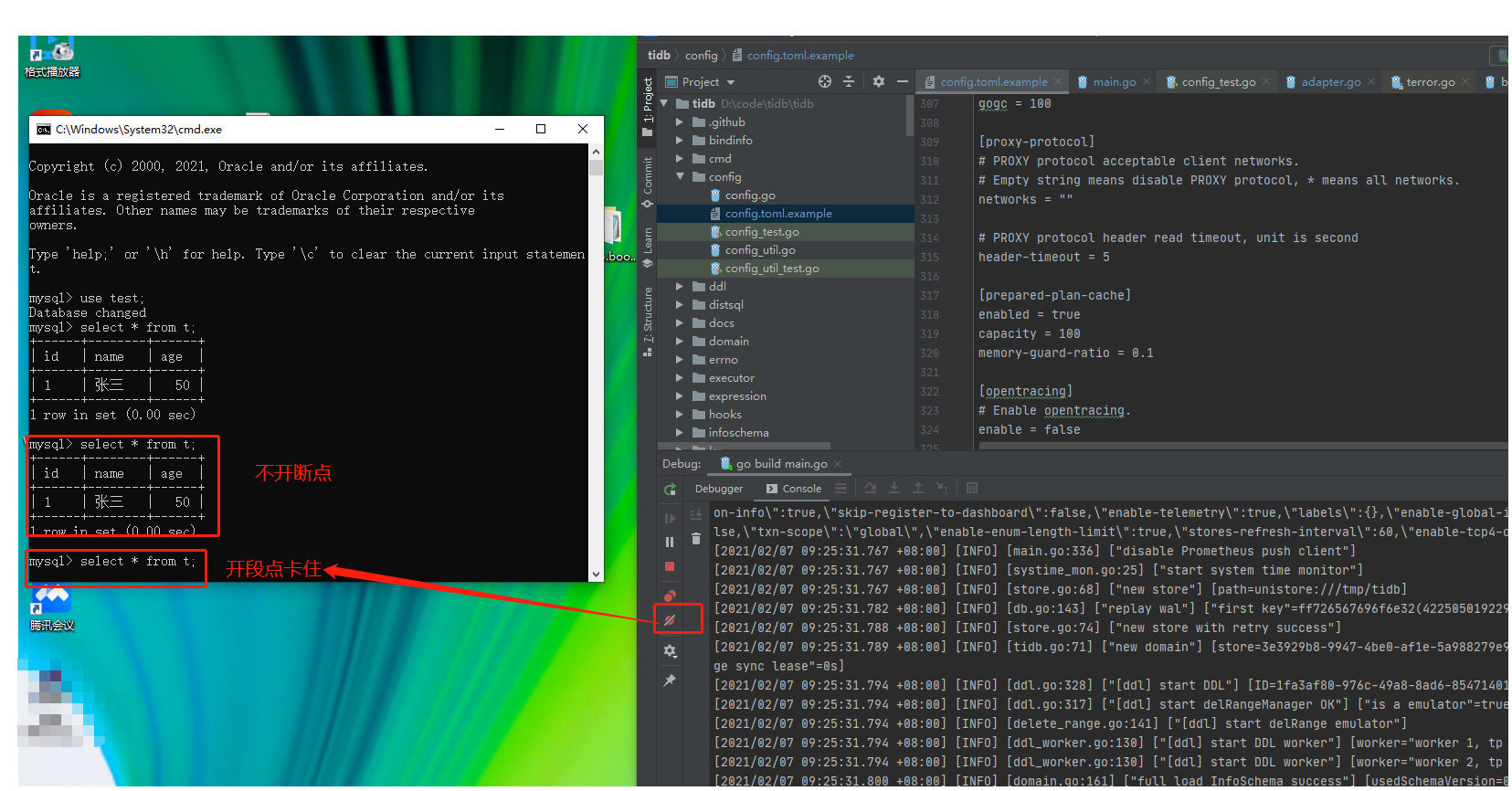Click the Rerun debug session icon
The image size is (1512, 791).
[x=670, y=490]
